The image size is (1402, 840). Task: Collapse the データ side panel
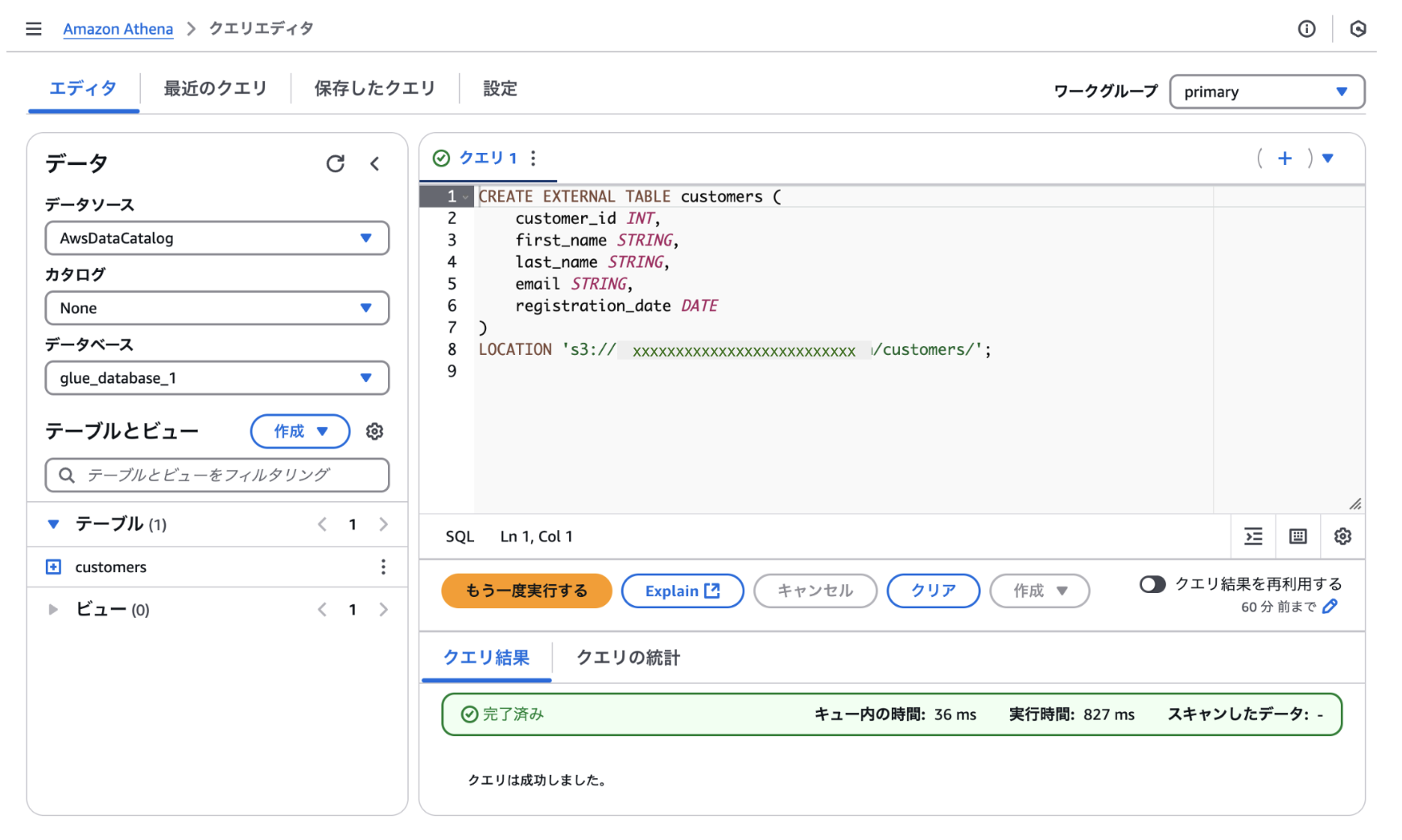[375, 164]
